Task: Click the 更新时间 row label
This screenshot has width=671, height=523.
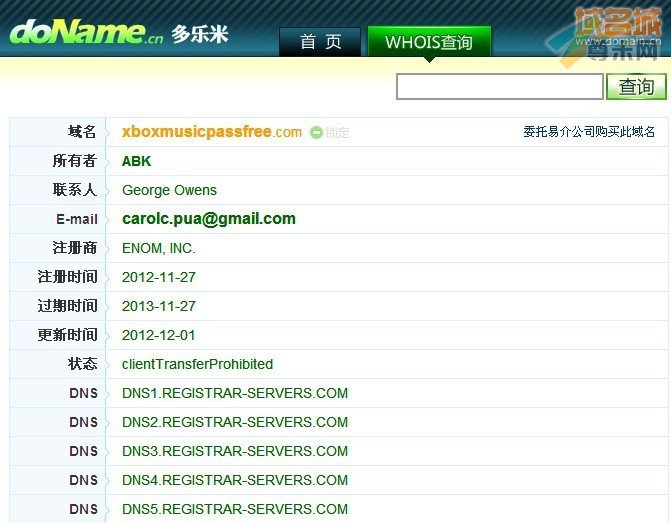Action: 67,335
